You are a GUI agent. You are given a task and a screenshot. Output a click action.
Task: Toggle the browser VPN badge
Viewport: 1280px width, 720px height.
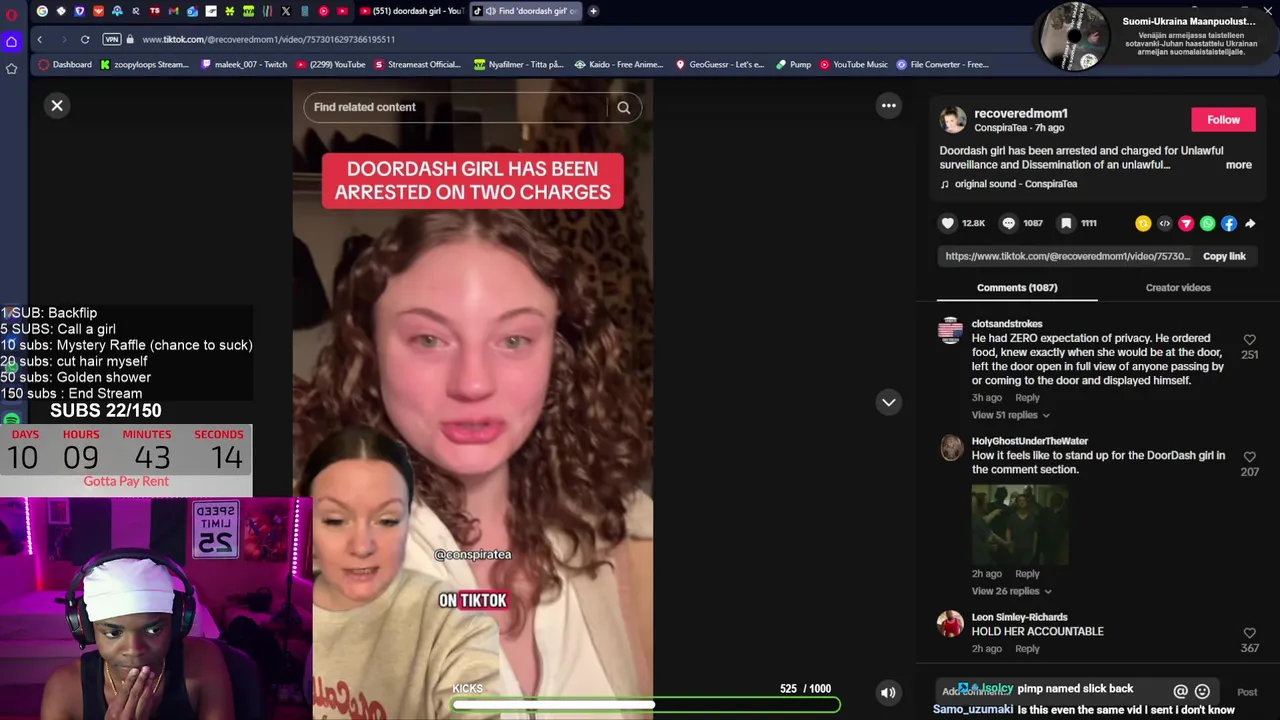click(x=112, y=39)
